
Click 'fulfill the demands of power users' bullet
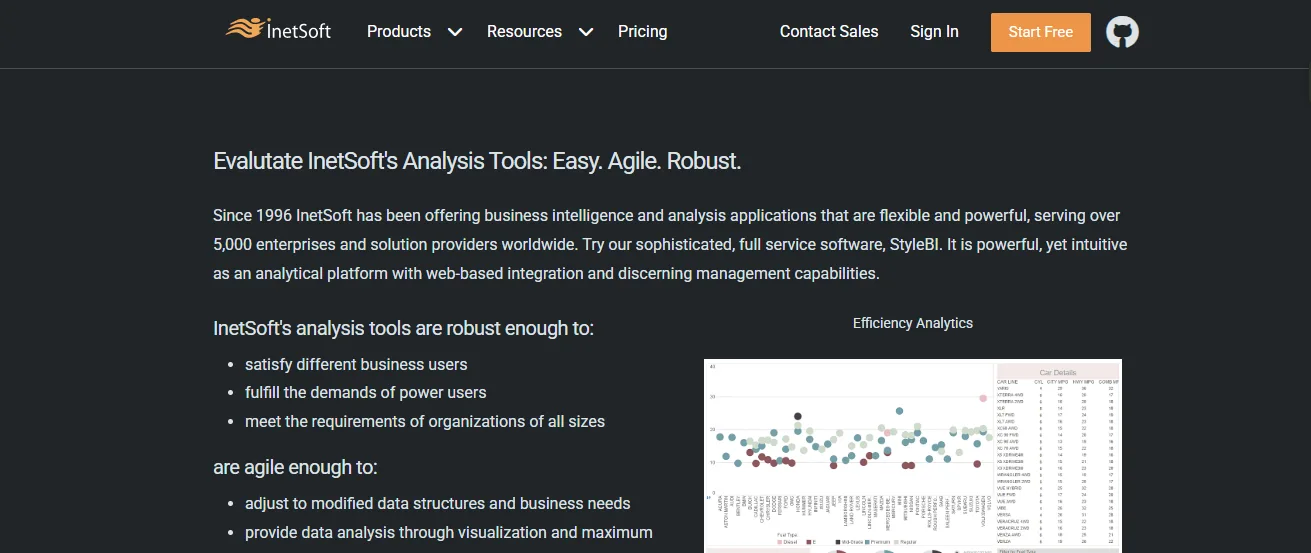[366, 393]
